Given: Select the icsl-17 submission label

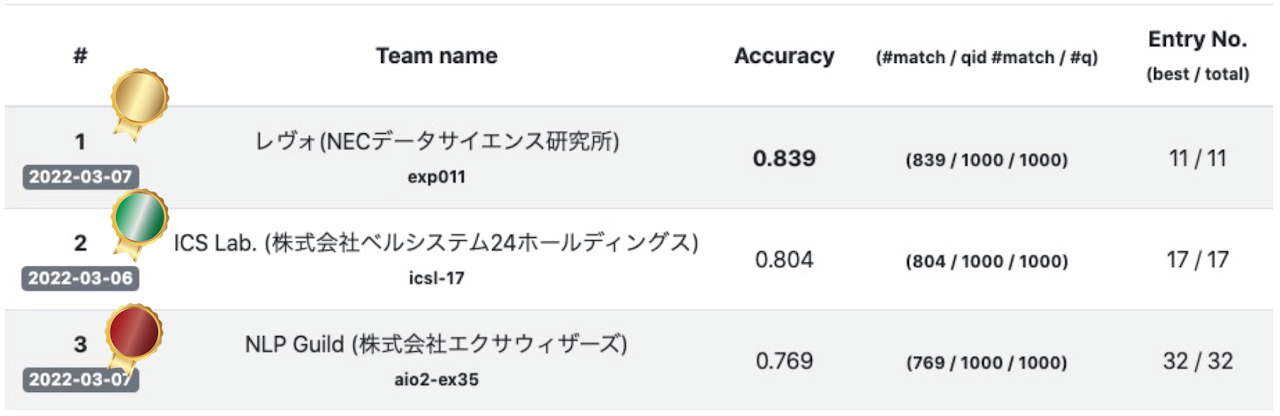Looking at the screenshot, I should coord(437,279).
